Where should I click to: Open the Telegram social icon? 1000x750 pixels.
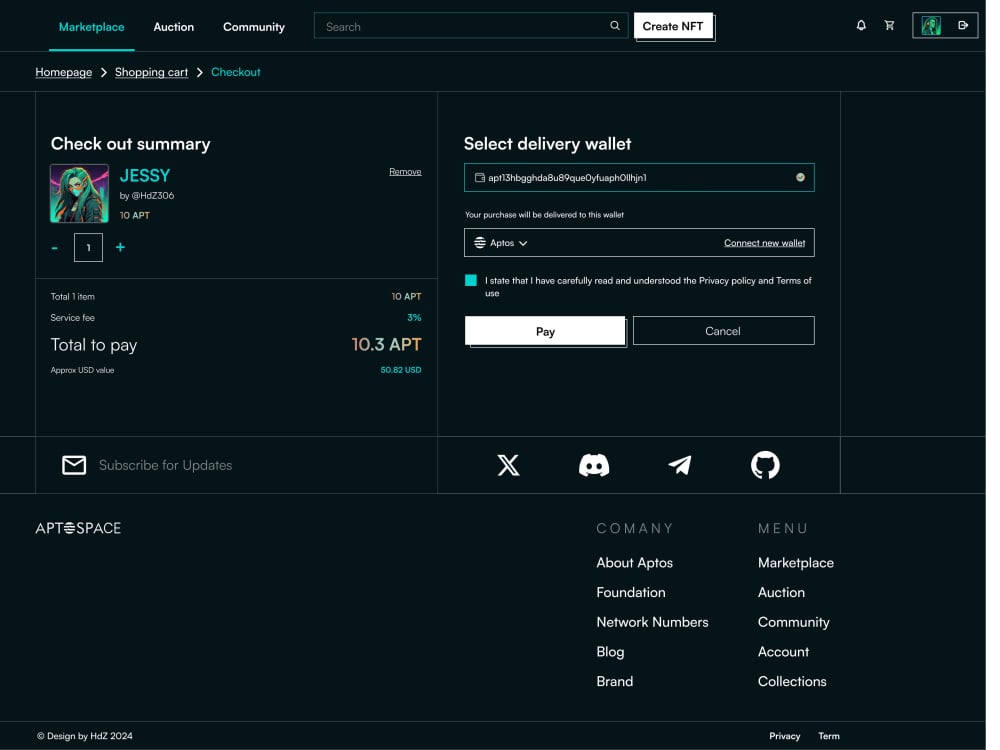679,465
